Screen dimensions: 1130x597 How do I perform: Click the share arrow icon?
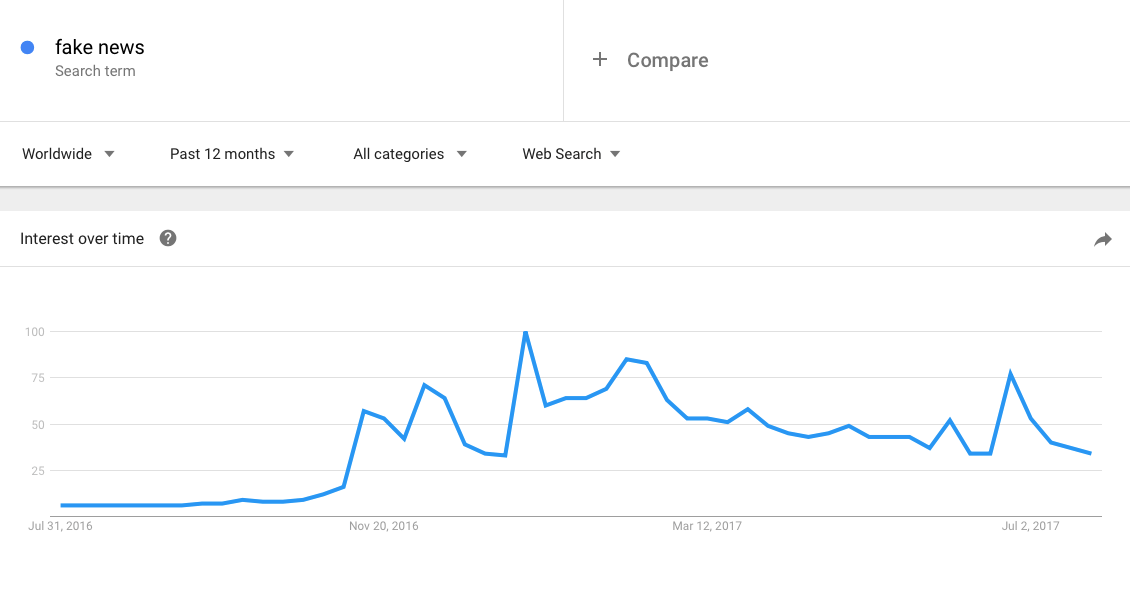pos(1103,239)
